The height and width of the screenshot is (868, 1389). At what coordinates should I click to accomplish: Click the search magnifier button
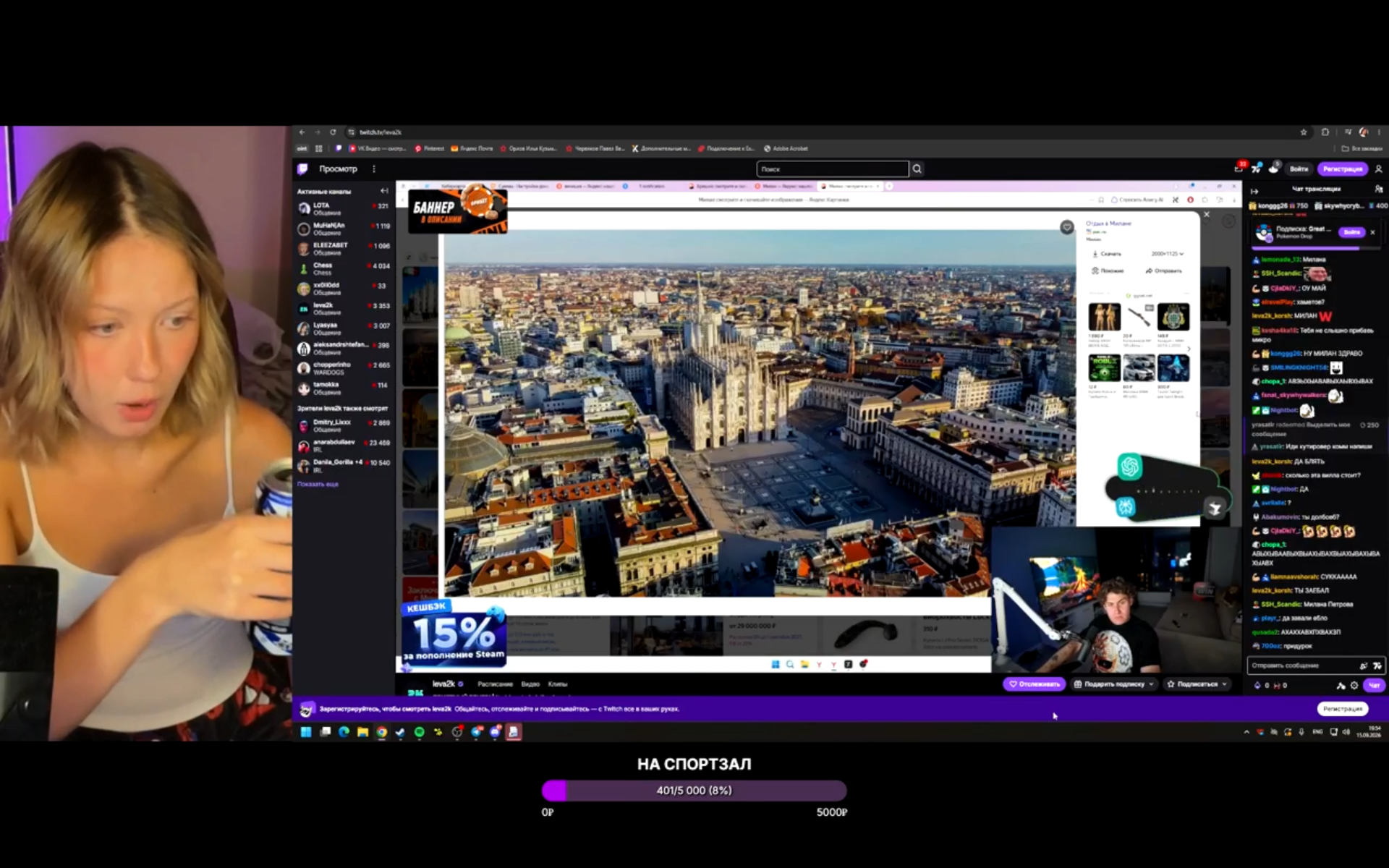coord(917,169)
